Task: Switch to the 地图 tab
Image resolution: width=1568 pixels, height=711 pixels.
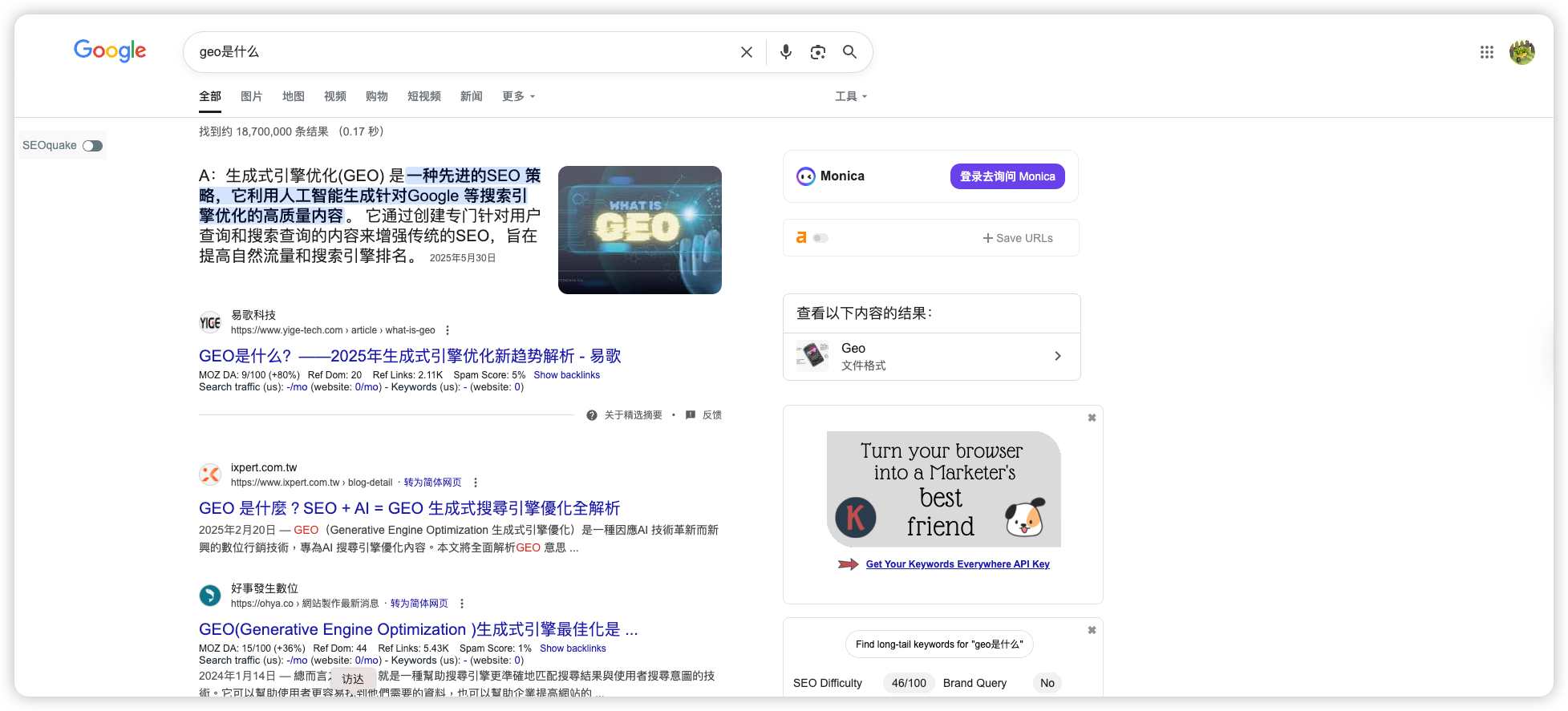Action: [x=294, y=96]
